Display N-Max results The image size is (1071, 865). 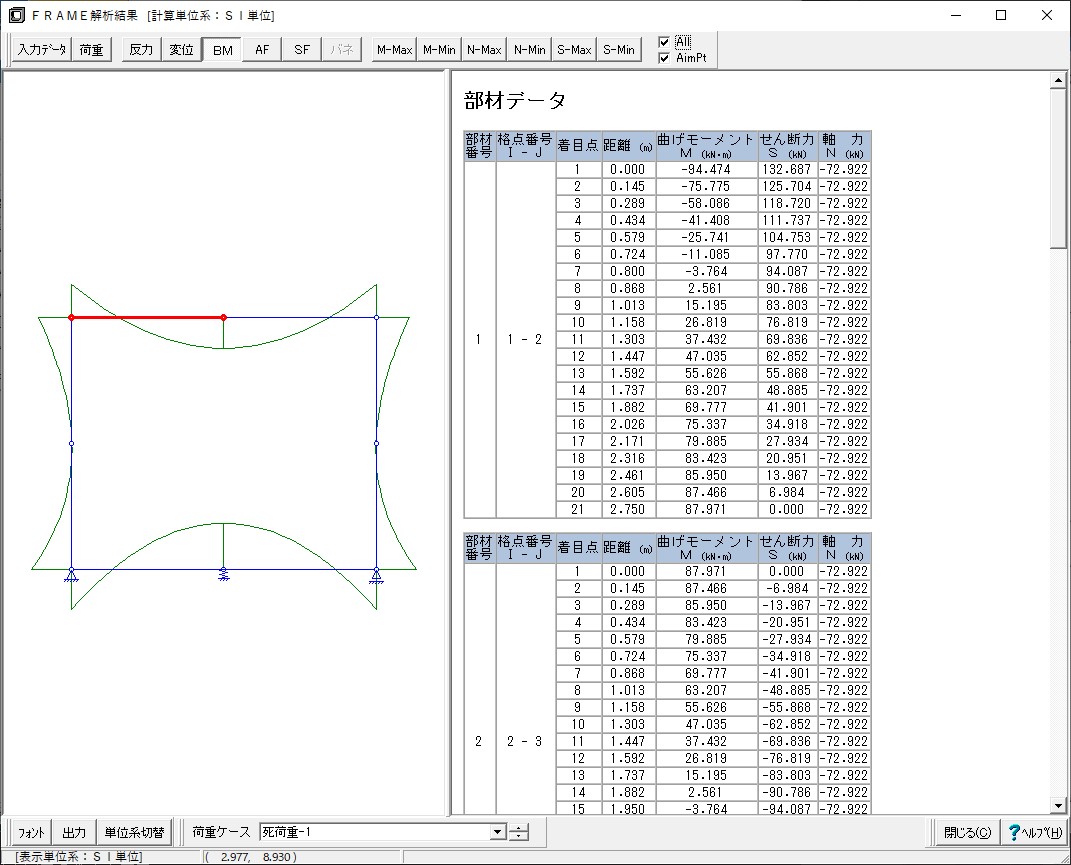(484, 50)
